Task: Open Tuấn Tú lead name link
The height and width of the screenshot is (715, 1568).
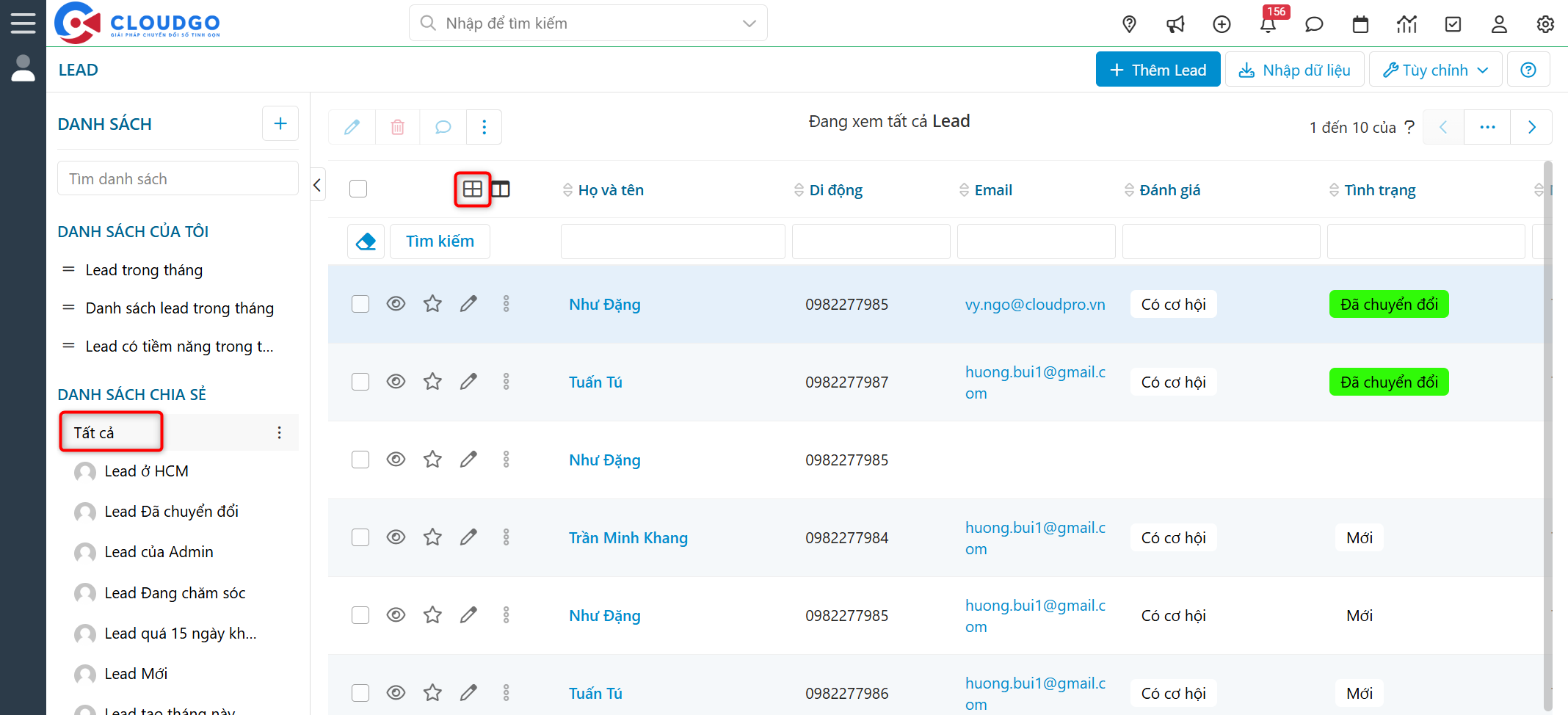Action: click(x=595, y=382)
